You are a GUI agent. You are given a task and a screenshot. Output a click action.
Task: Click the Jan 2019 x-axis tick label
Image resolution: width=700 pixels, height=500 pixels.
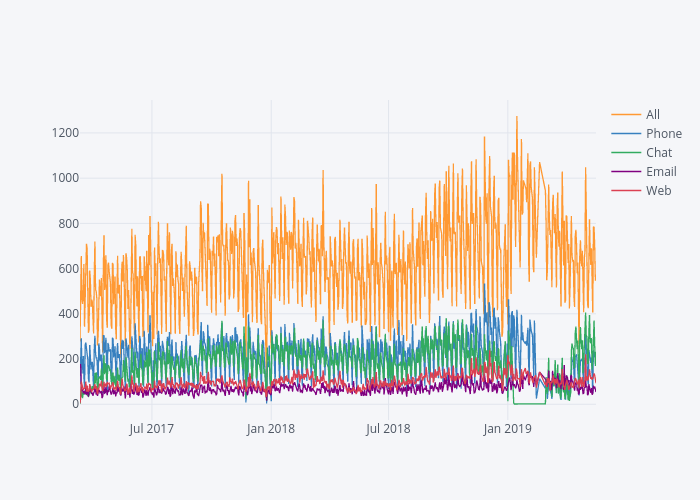[x=507, y=429]
